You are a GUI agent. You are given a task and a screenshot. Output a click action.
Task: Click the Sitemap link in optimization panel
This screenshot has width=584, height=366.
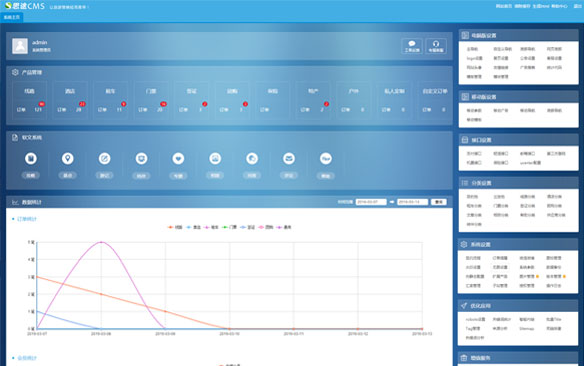[527, 328]
